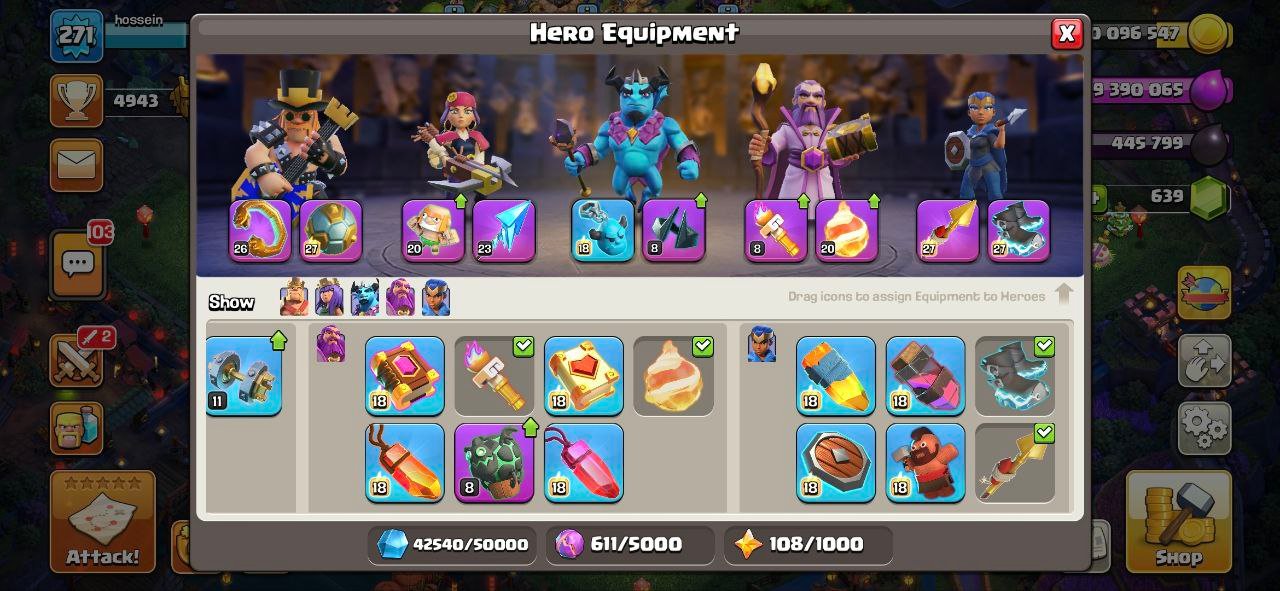The width and height of the screenshot is (1280, 591).
Task: Open upgrade for Minion Prince Dark Orb
Action: 674,231
